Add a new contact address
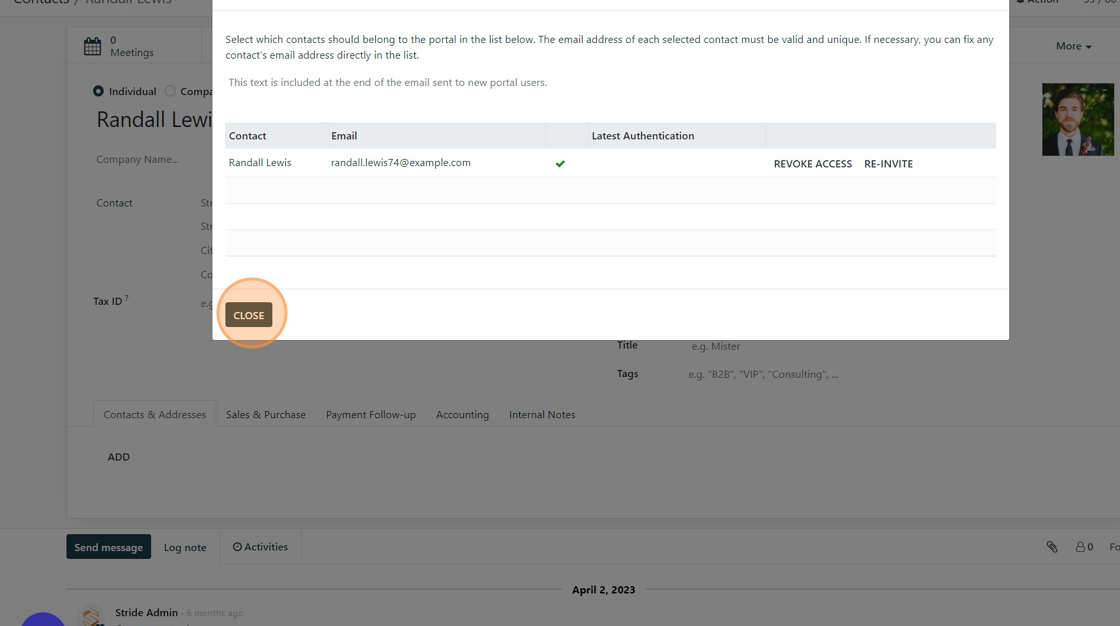Viewport: 1120px width, 626px height. (119, 457)
